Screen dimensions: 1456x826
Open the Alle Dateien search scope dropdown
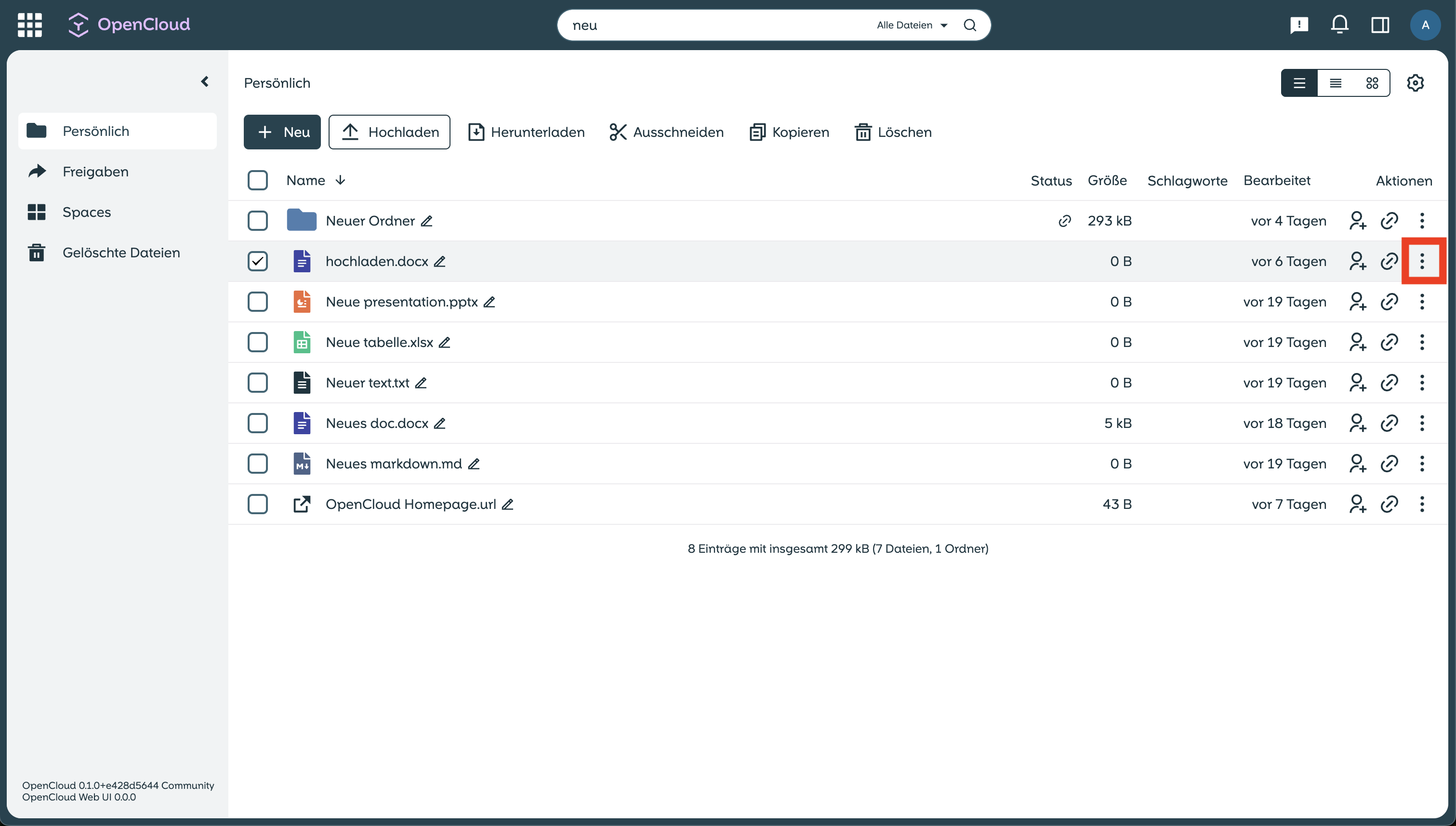tap(912, 25)
